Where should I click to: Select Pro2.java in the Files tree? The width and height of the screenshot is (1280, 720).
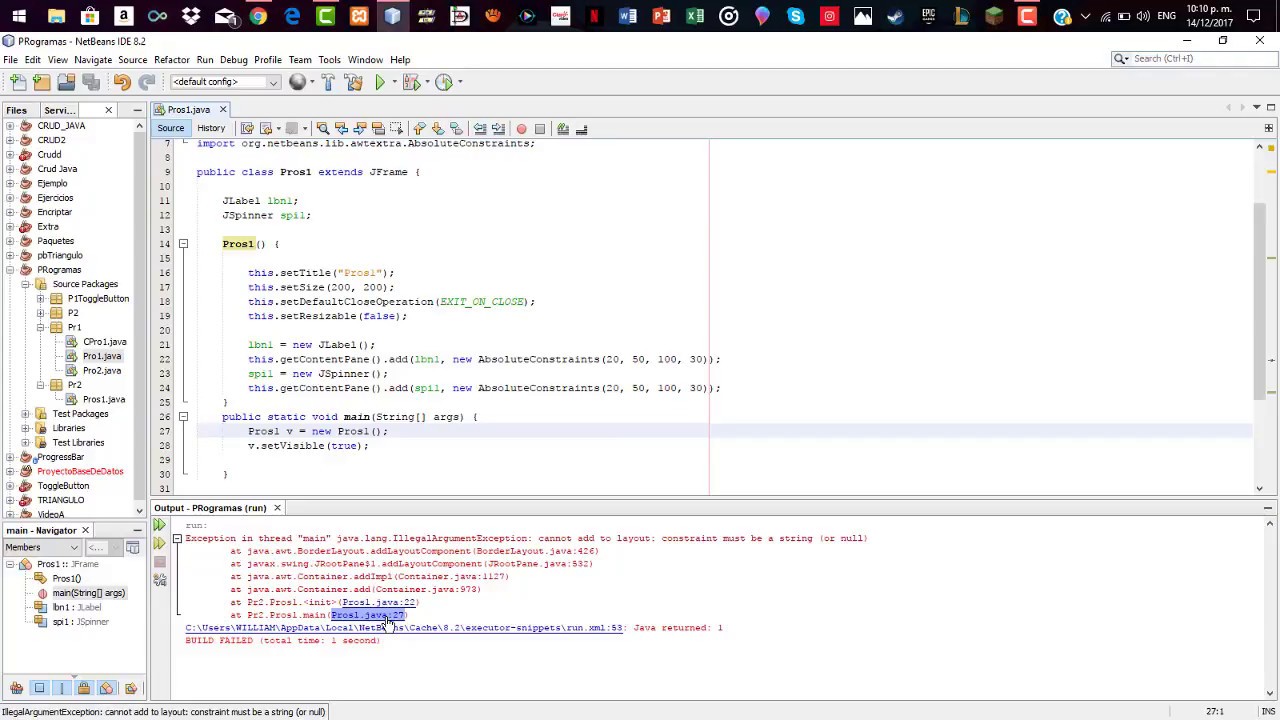(x=102, y=371)
